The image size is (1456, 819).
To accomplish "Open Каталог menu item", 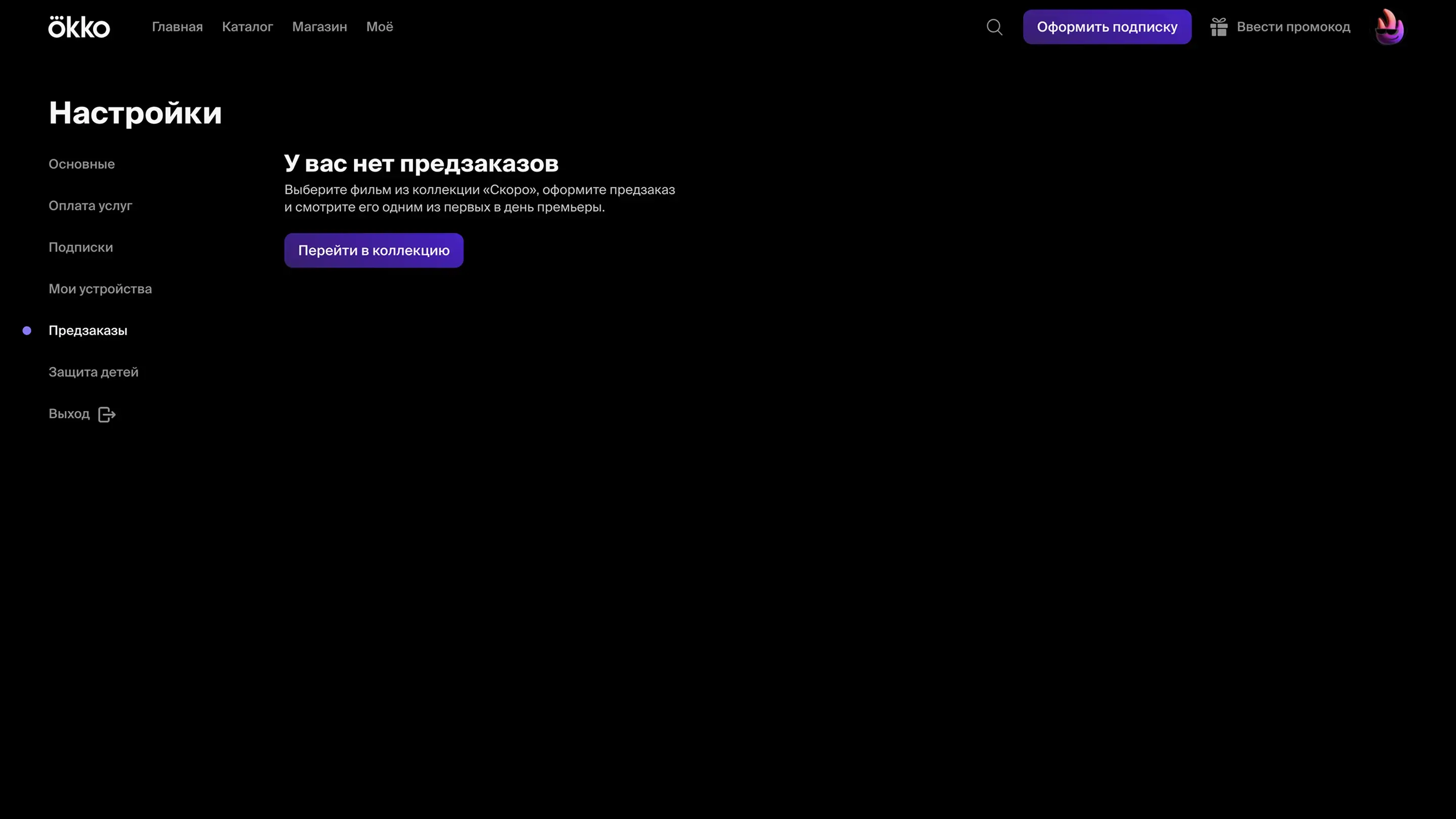I will point(247,27).
